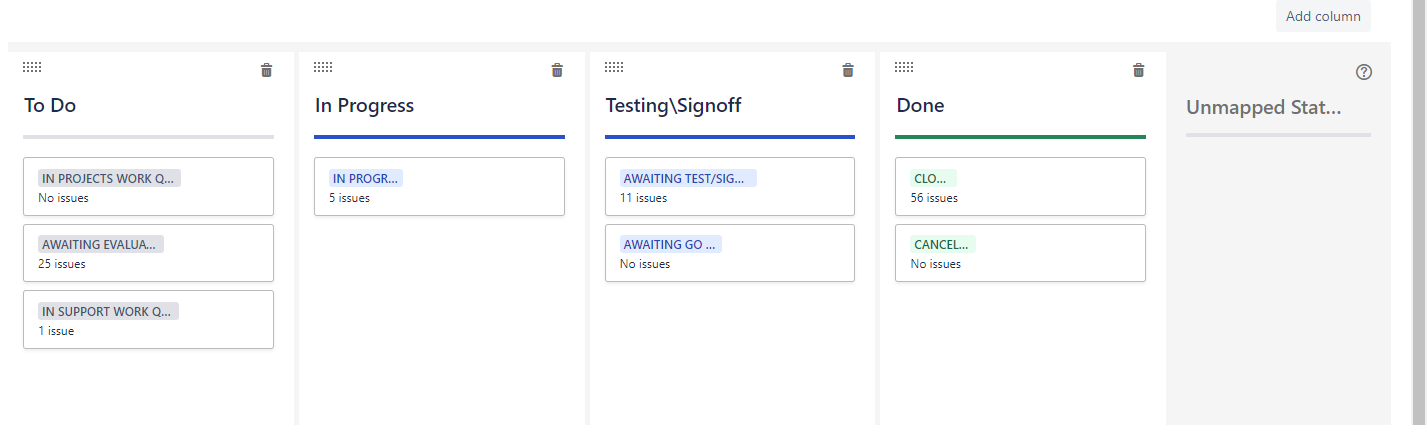
Task: Delete the To Do column via trash icon
Action: (266, 70)
